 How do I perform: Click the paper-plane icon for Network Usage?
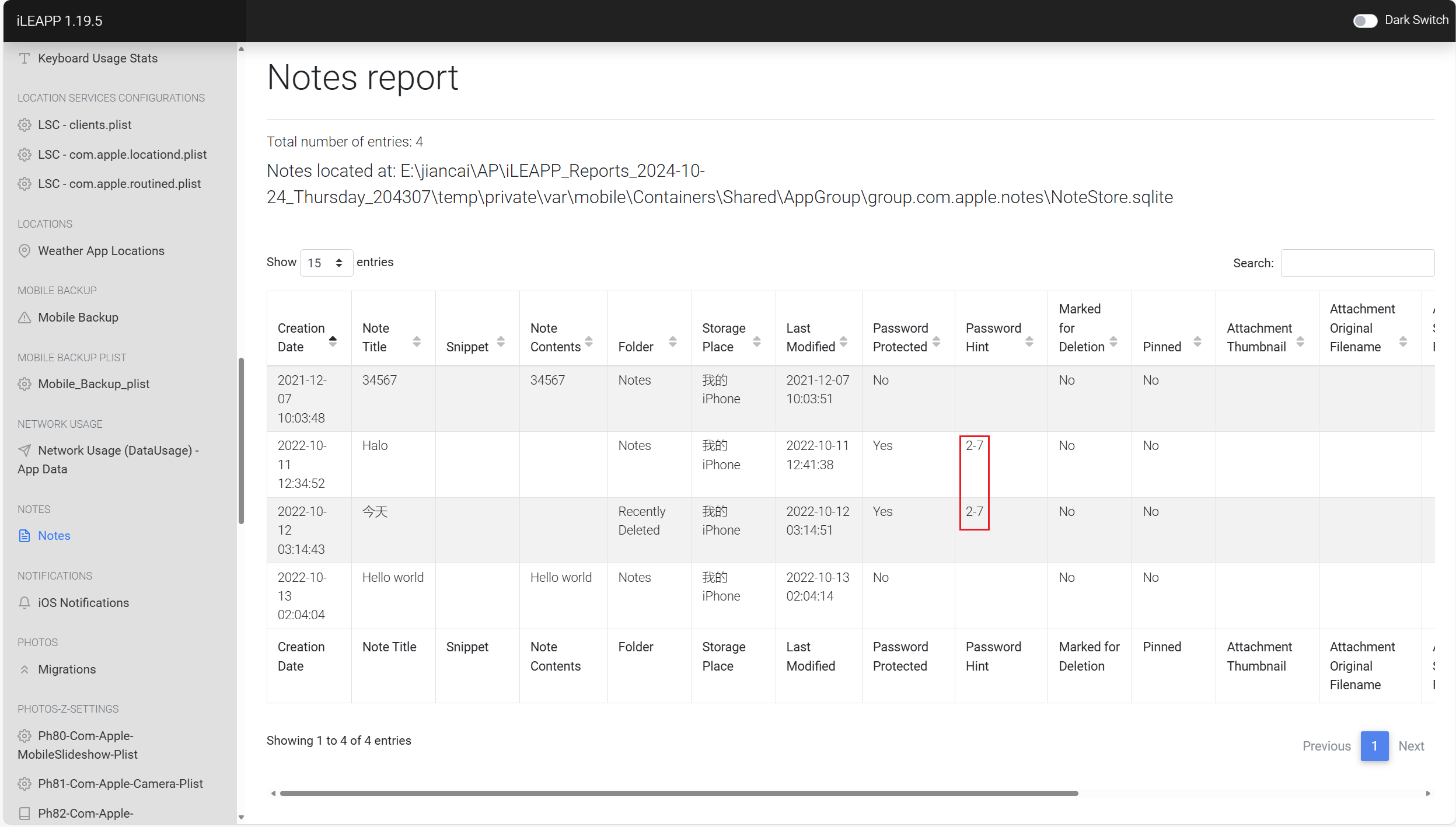coord(25,451)
